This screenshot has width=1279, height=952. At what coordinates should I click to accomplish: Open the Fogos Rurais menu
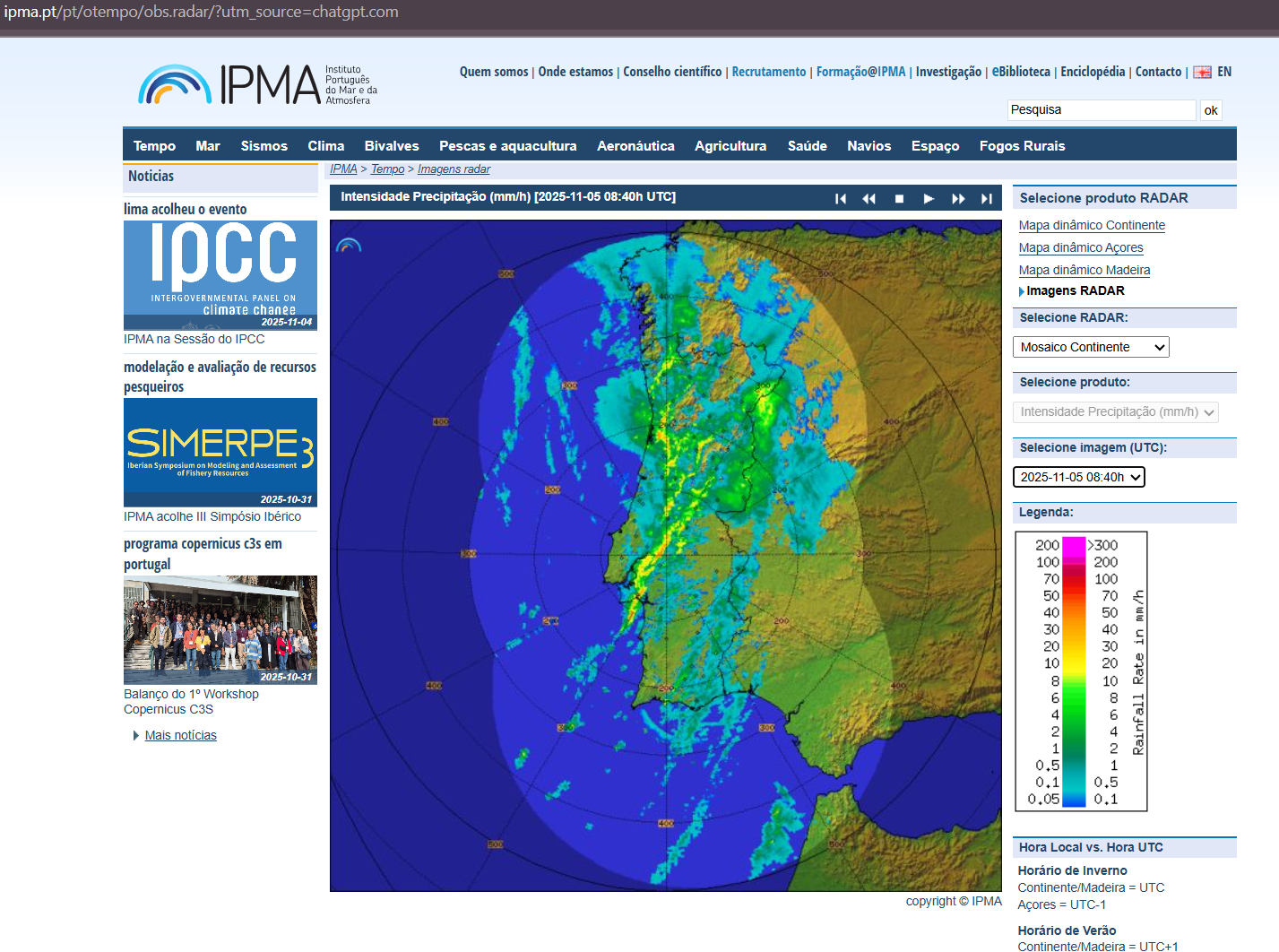pyautogui.click(x=1022, y=145)
